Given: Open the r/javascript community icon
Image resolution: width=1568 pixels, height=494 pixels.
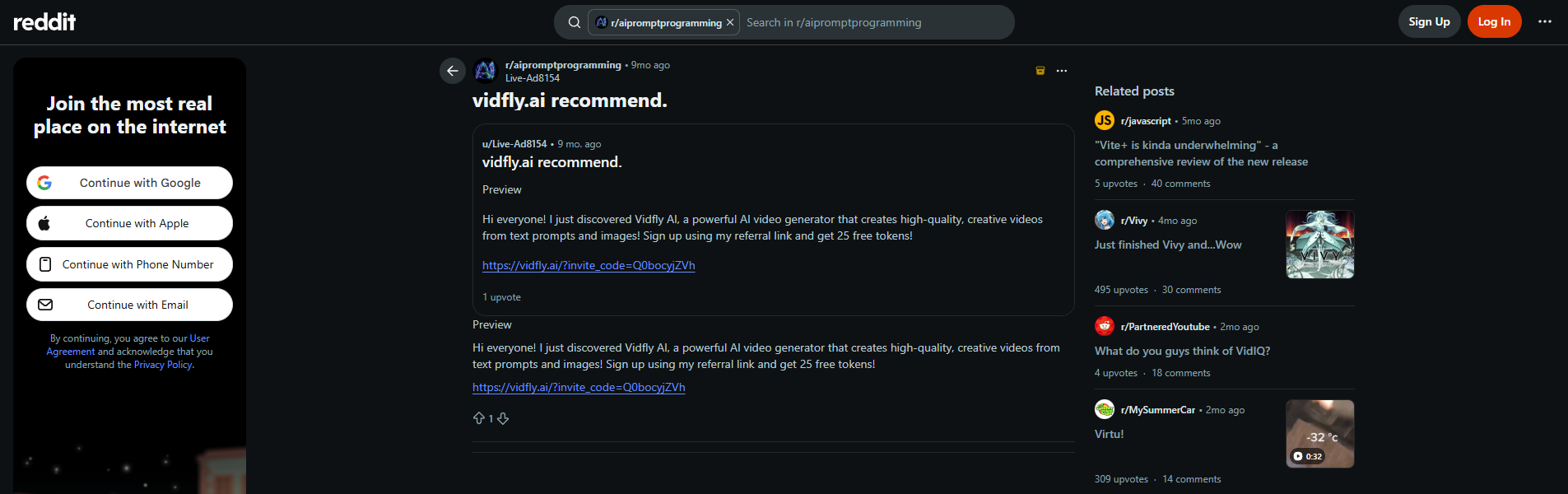Looking at the screenshot, I should point(1105,120).
